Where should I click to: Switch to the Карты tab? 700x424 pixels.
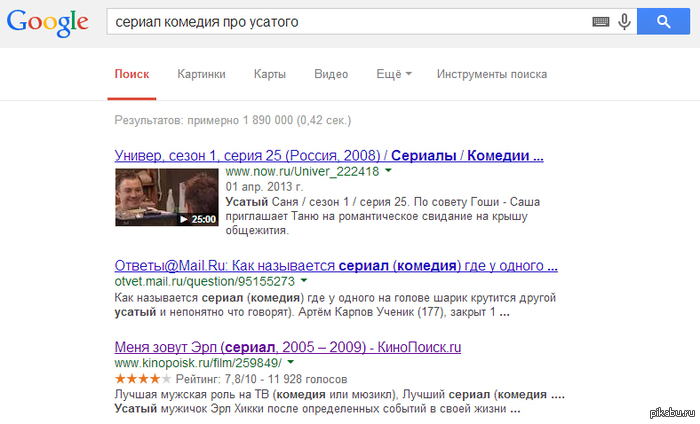click(x=270, y=74)
